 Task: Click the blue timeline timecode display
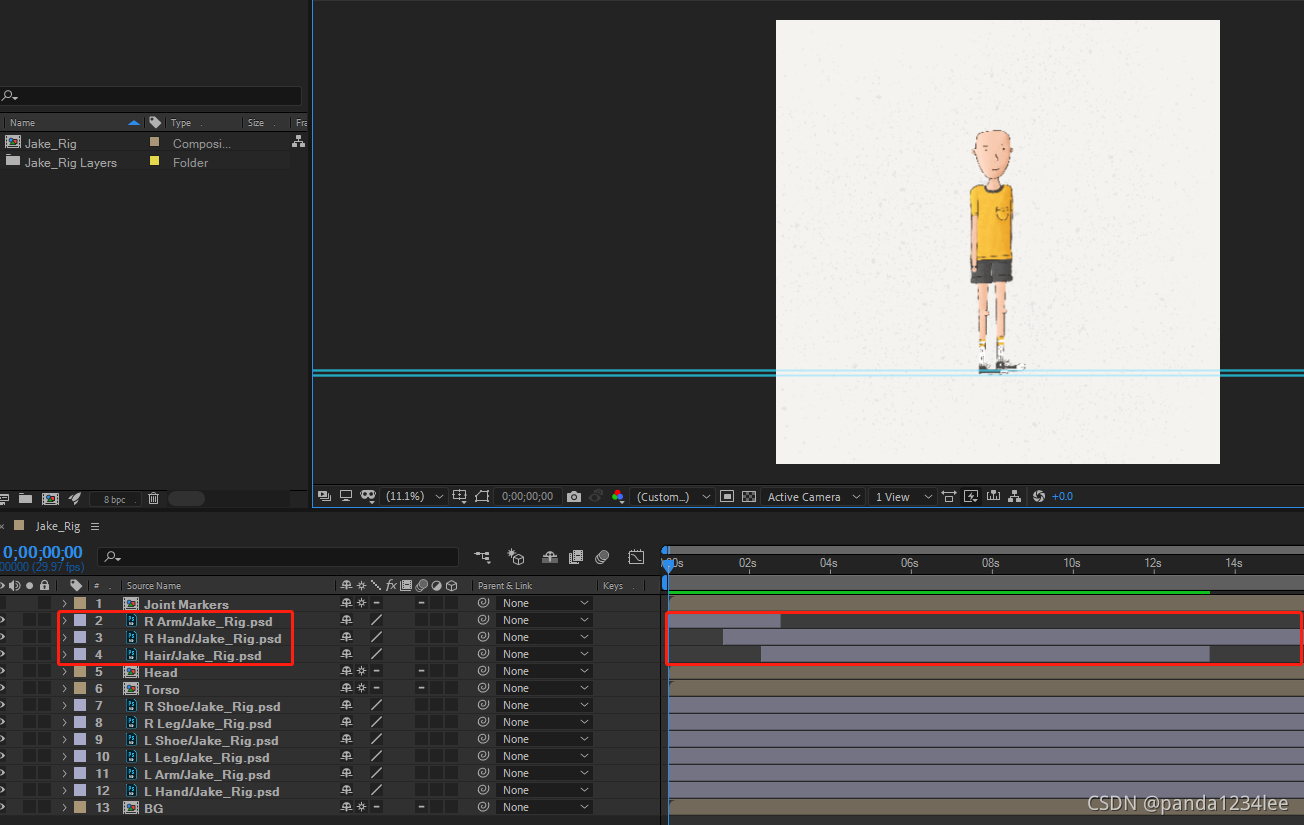point(42,552)
